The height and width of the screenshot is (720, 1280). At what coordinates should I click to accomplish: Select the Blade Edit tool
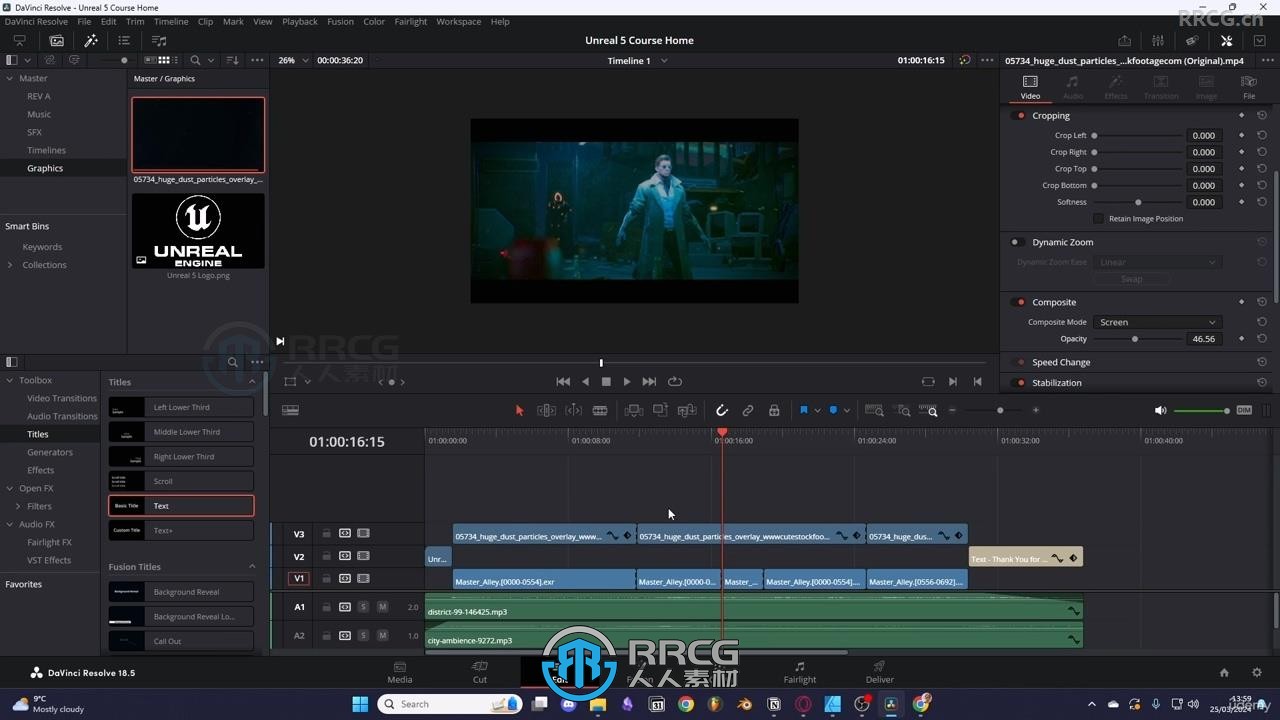tap(600, 410)
